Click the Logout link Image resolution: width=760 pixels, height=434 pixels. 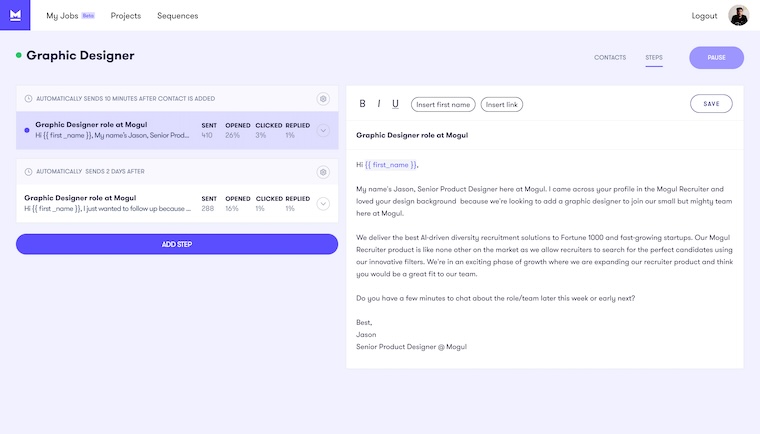tap(704, 16)
